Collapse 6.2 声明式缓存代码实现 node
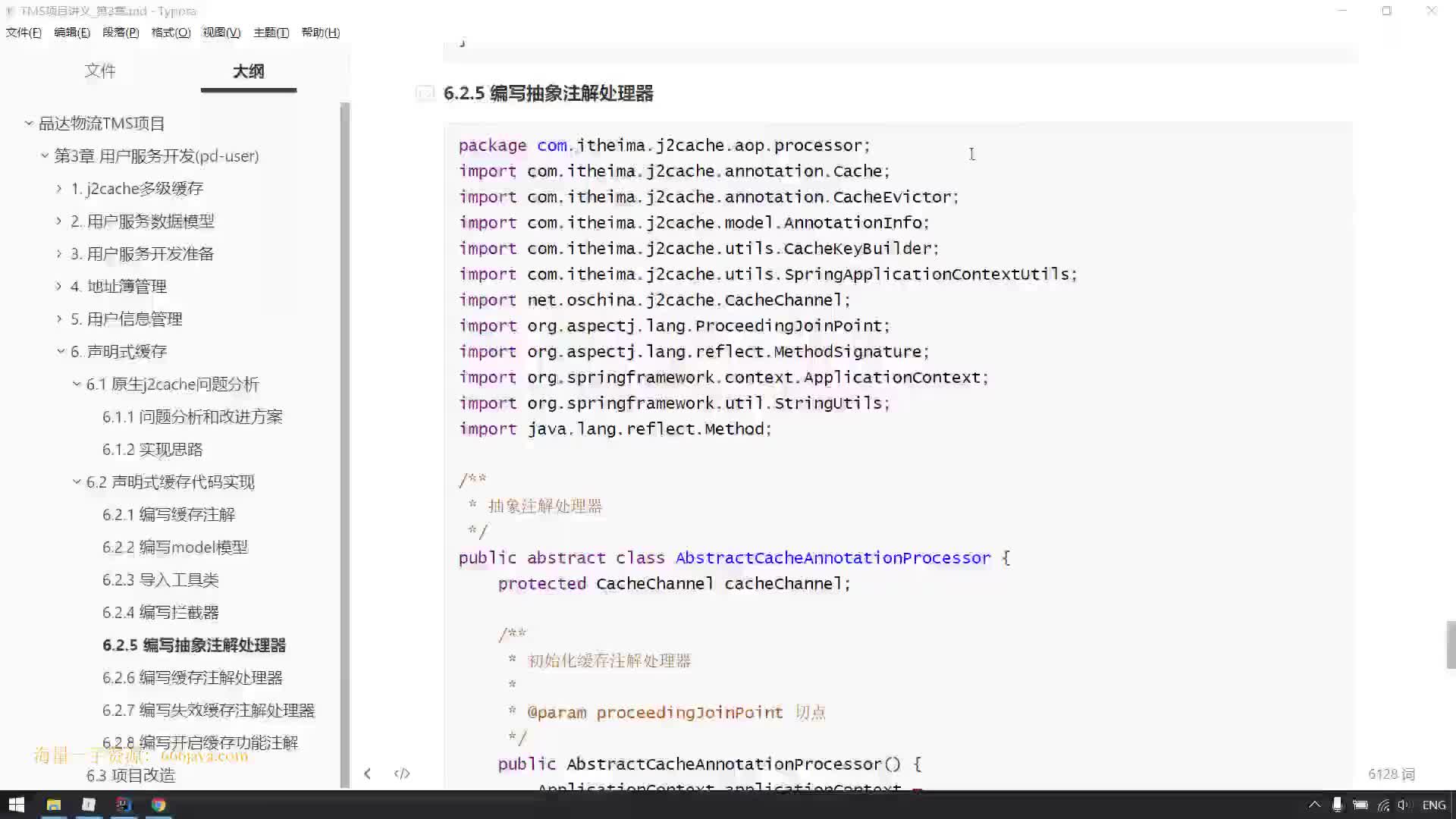Screen dimensions: 1456x819 (x=77, y=482)
